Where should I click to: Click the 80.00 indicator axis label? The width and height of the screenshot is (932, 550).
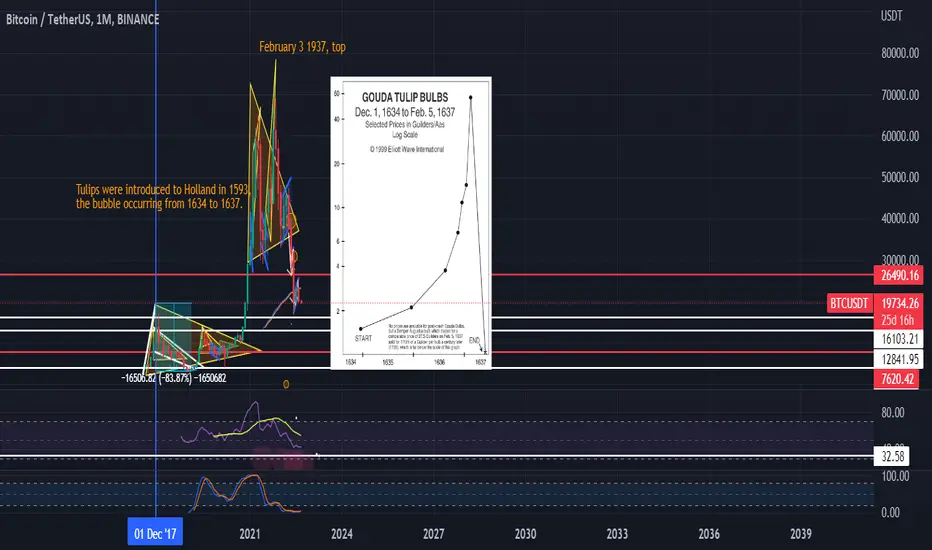coord(893,413)
